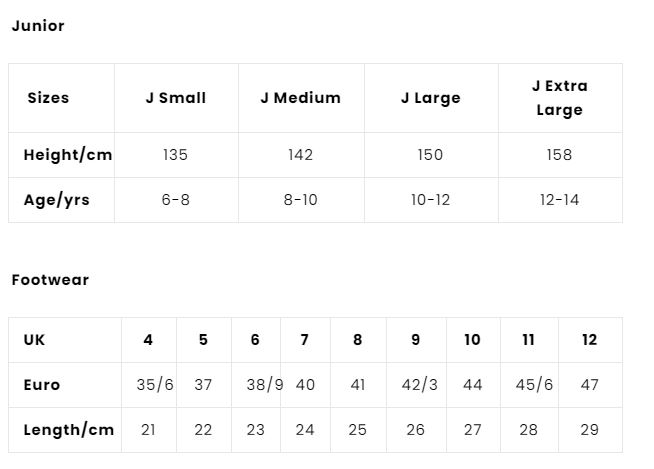Click the Height/cm row label
The width and height of the screenshot is (654, 469).
point(68,155)
